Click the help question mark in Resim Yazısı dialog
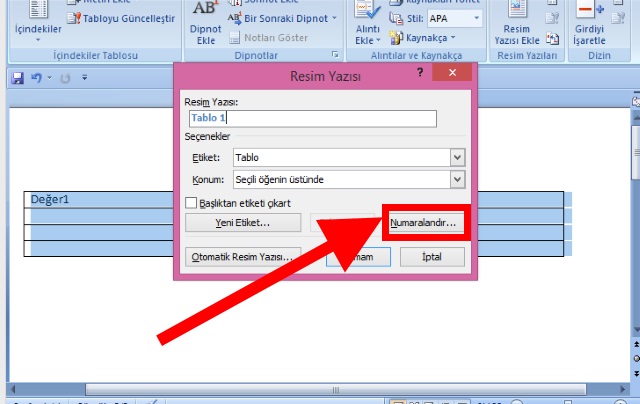The width and height of the screenshot is (640, 404). [420, 73]
